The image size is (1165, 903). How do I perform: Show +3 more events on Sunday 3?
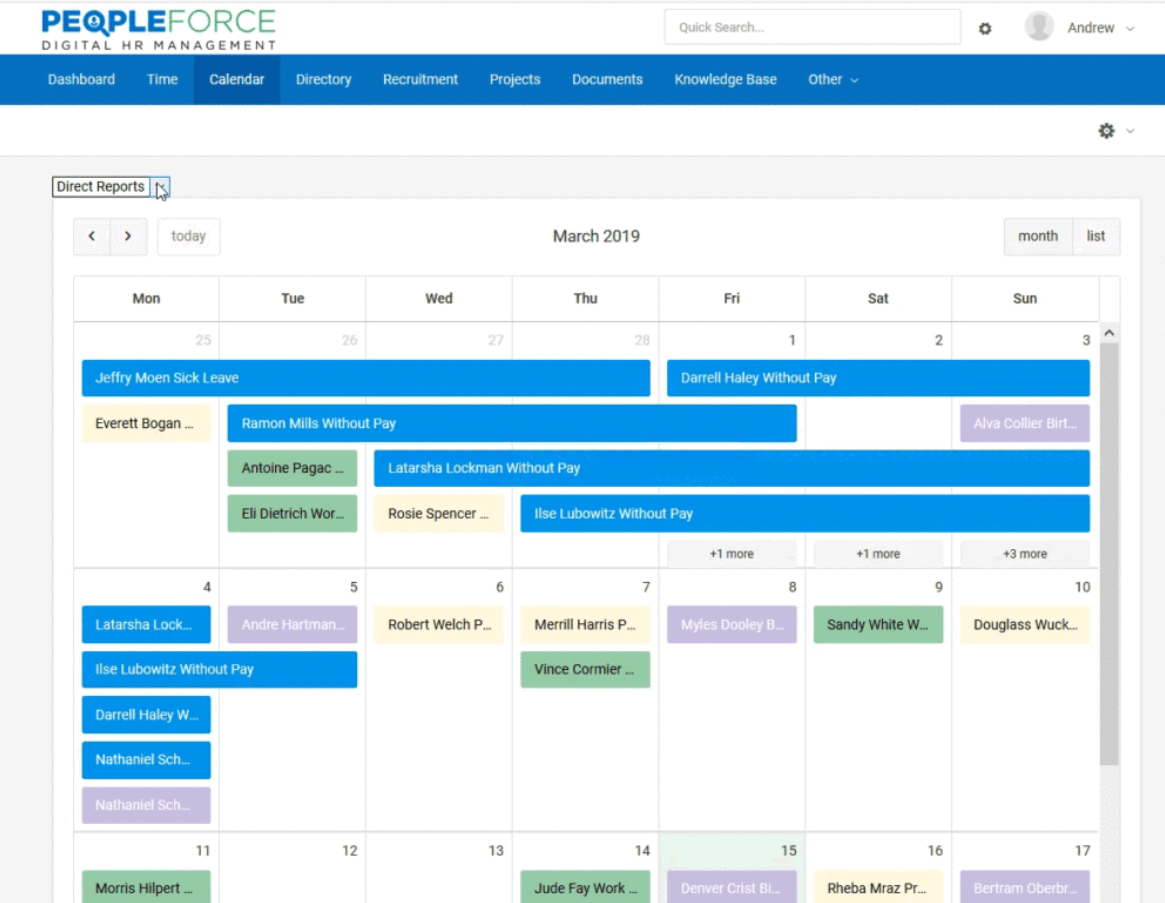click(x=1025, y=554)
